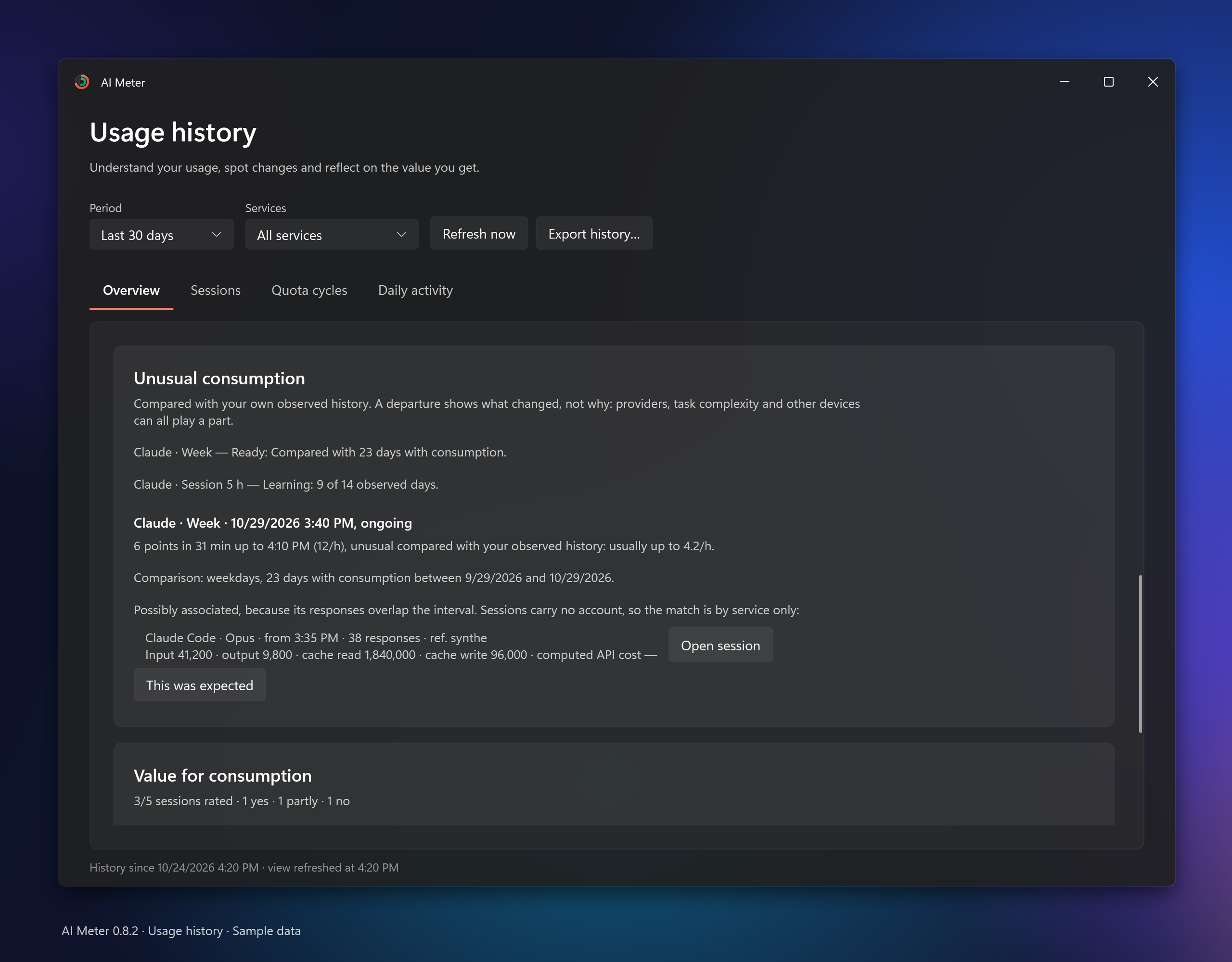Click the 'Comparison: weekdays, 23 days' line
The width and height of the screenshot is (1232, 962).
pyautogui.click(x=374, y=577)
